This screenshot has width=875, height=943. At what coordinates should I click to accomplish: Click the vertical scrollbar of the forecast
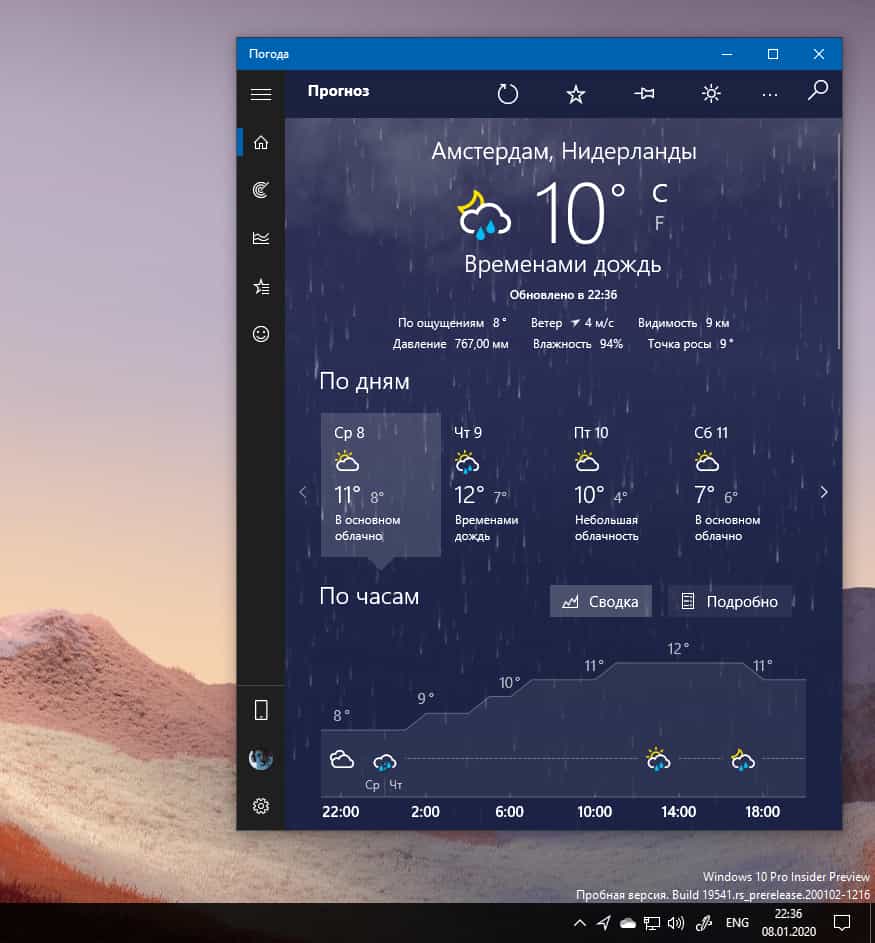838,241
